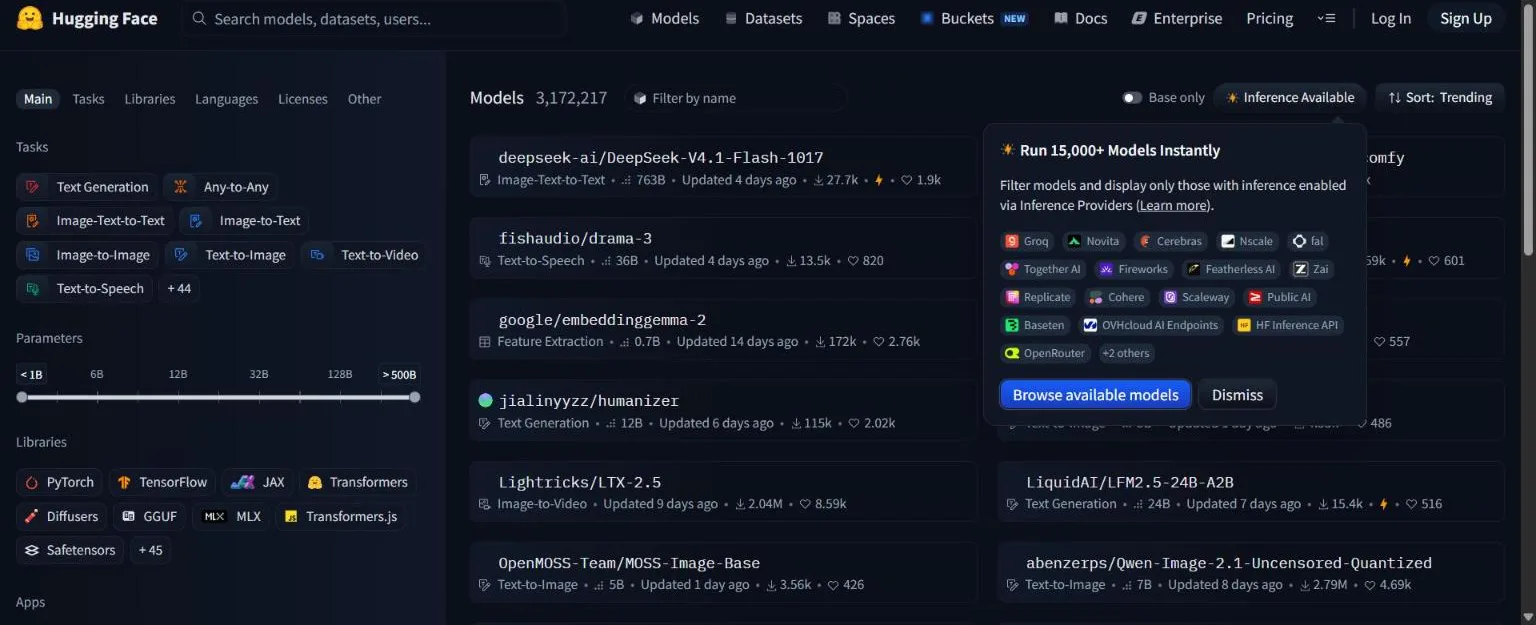Open the Spaces navigation item
Image resolution: width=1536 pixels, height=625 pixels.
[x=861, y=18]
